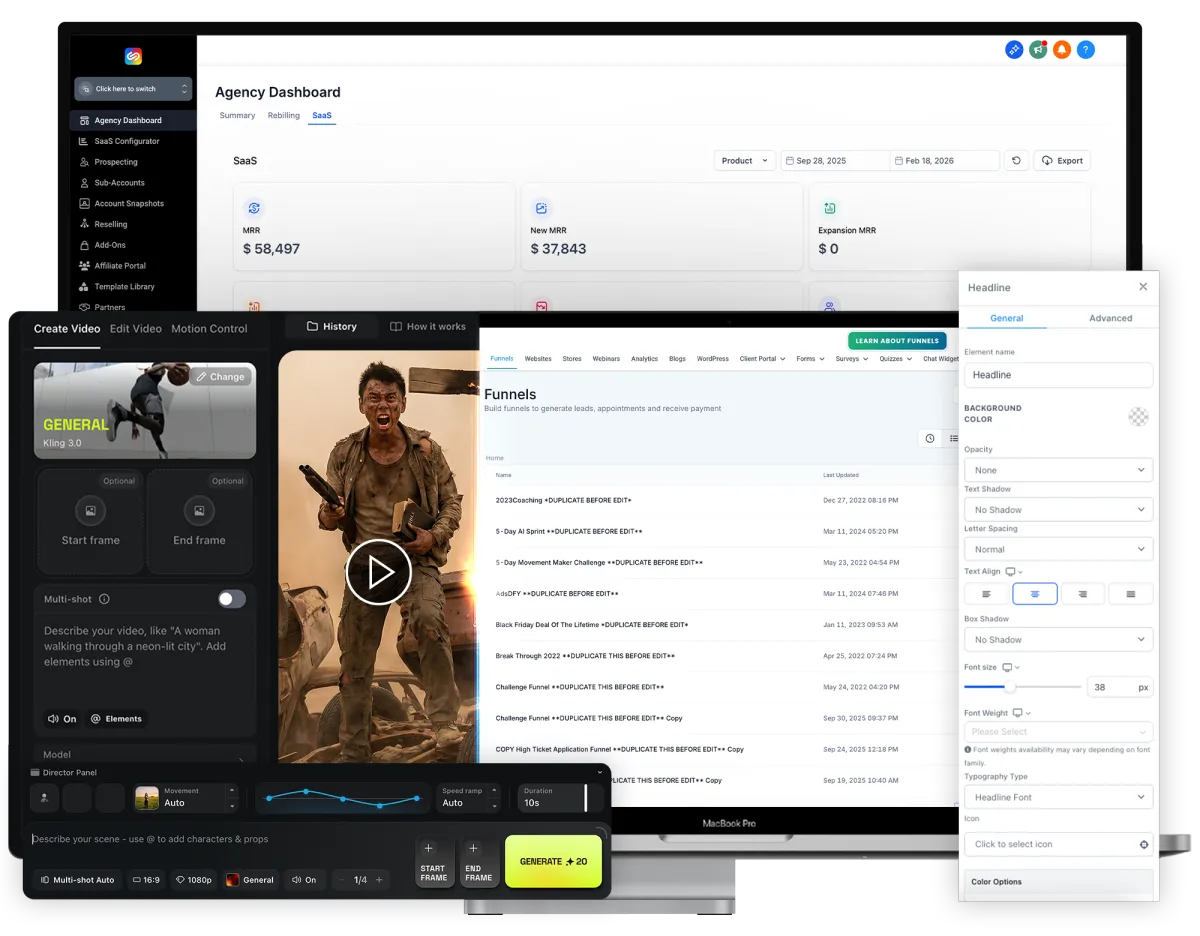Click the Element name input field
This screenshot has height=936, width=1200.
pos(1058,375)
